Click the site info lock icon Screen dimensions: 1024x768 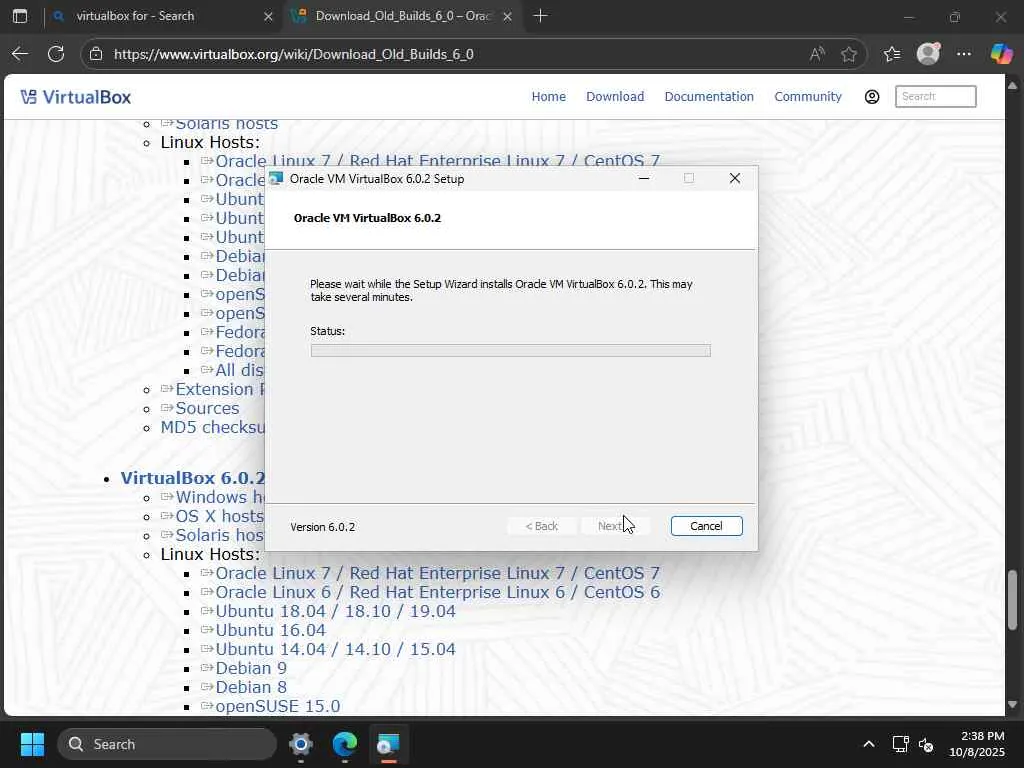96,54
